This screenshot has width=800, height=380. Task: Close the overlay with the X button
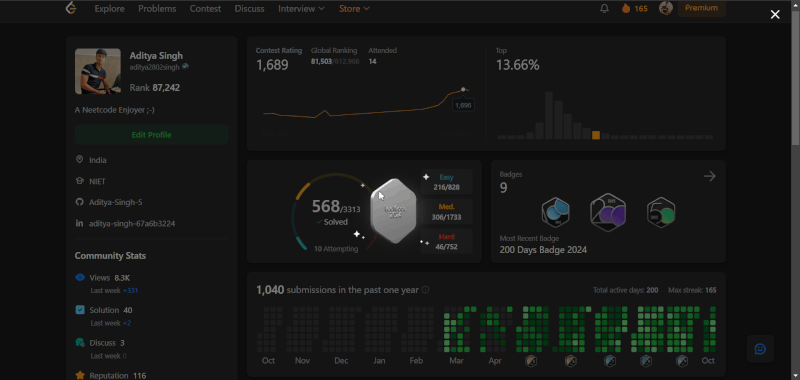click(775, 15)
